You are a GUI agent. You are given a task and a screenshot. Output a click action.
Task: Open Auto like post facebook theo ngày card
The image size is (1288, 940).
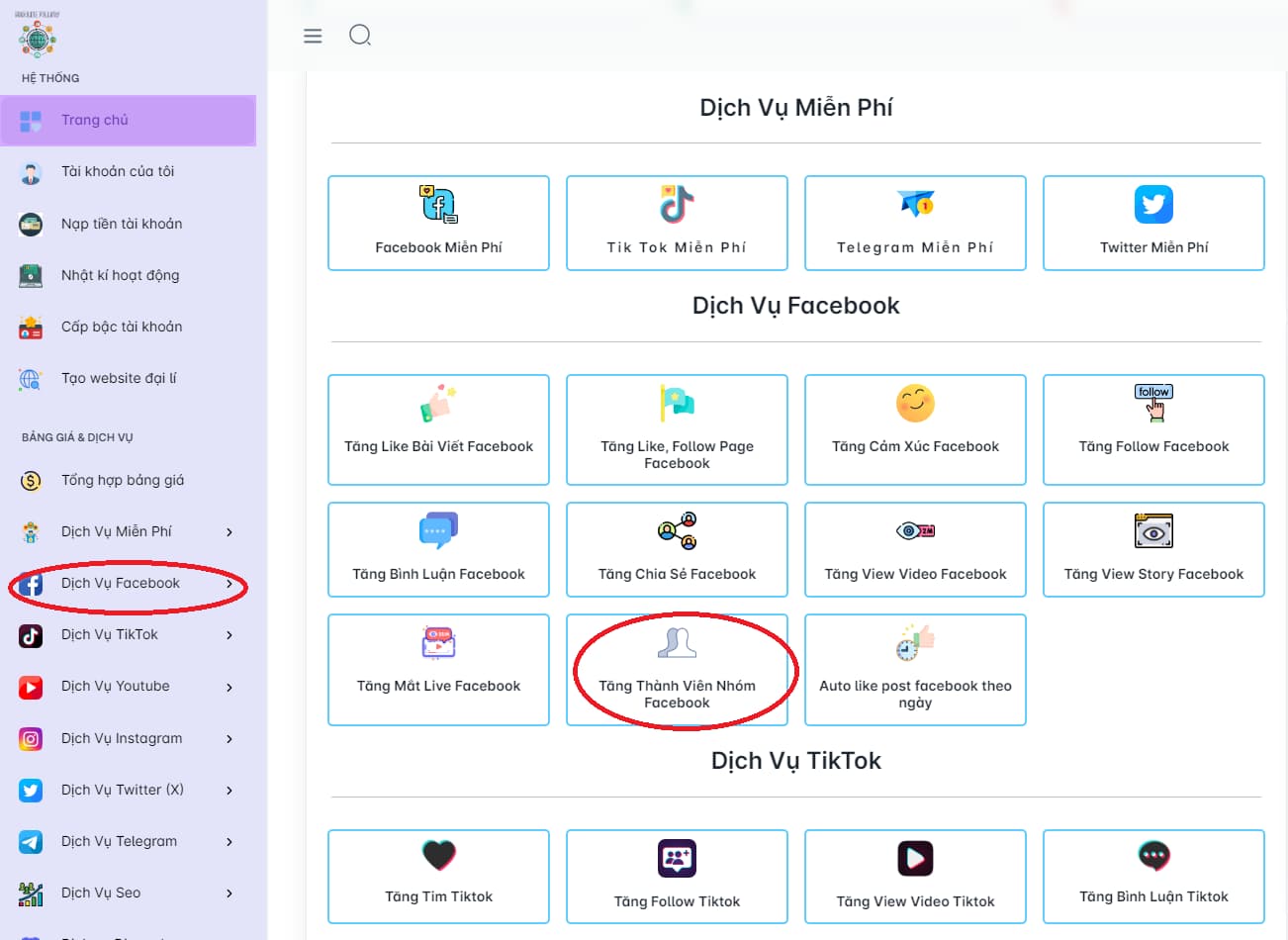click(915, 670)
